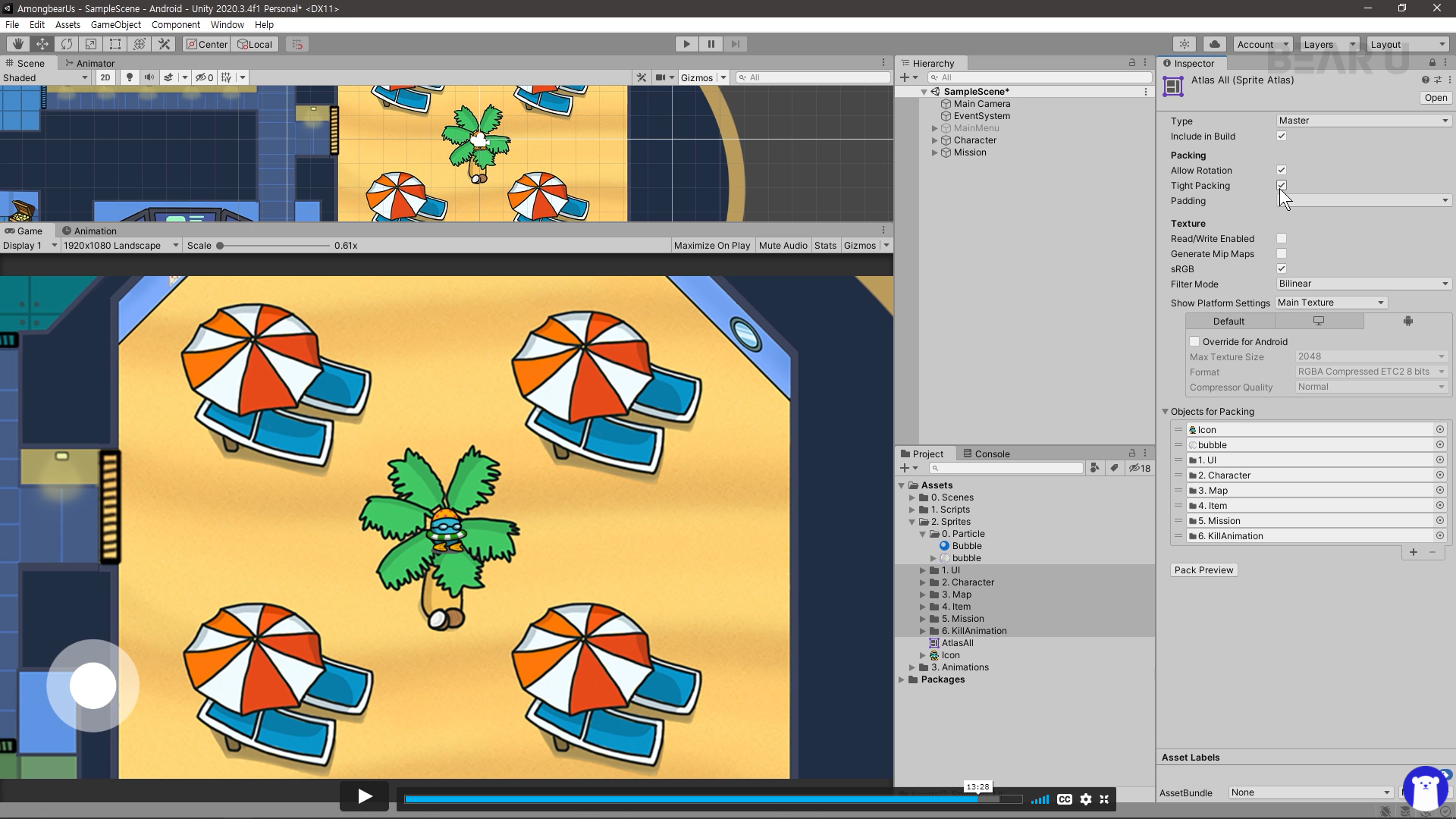1456x819 pixels.
Task: Open the custom editor tools icon
Action: coord(164,44)
